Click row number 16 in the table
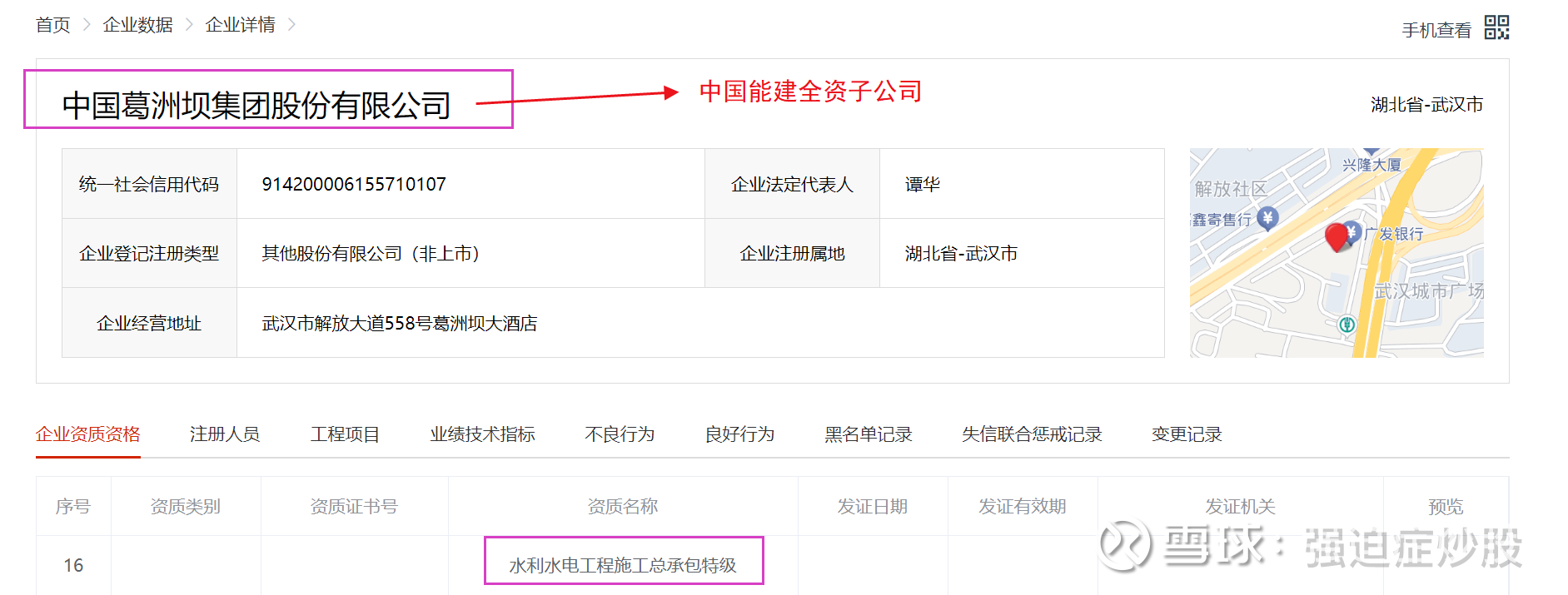This screenshot has width=1568, height=595. 73,565
